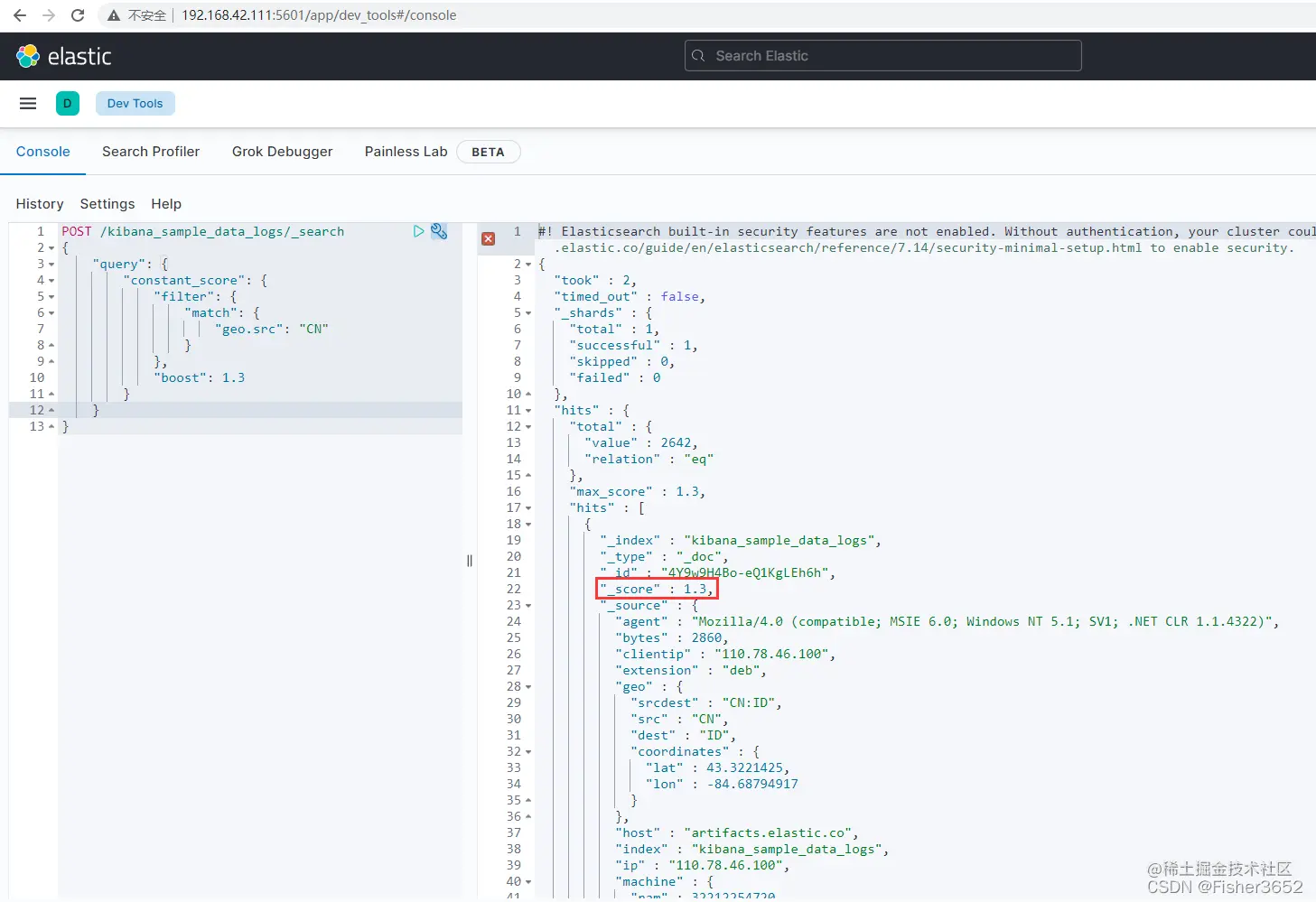Open the console Help
1316x902 pixels.
coord(166,204)
